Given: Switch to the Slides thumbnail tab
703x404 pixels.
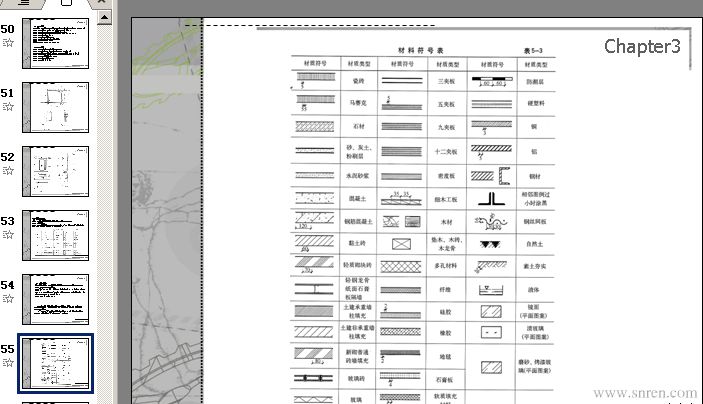Looking at the screenshot, I should click(66, 4).
